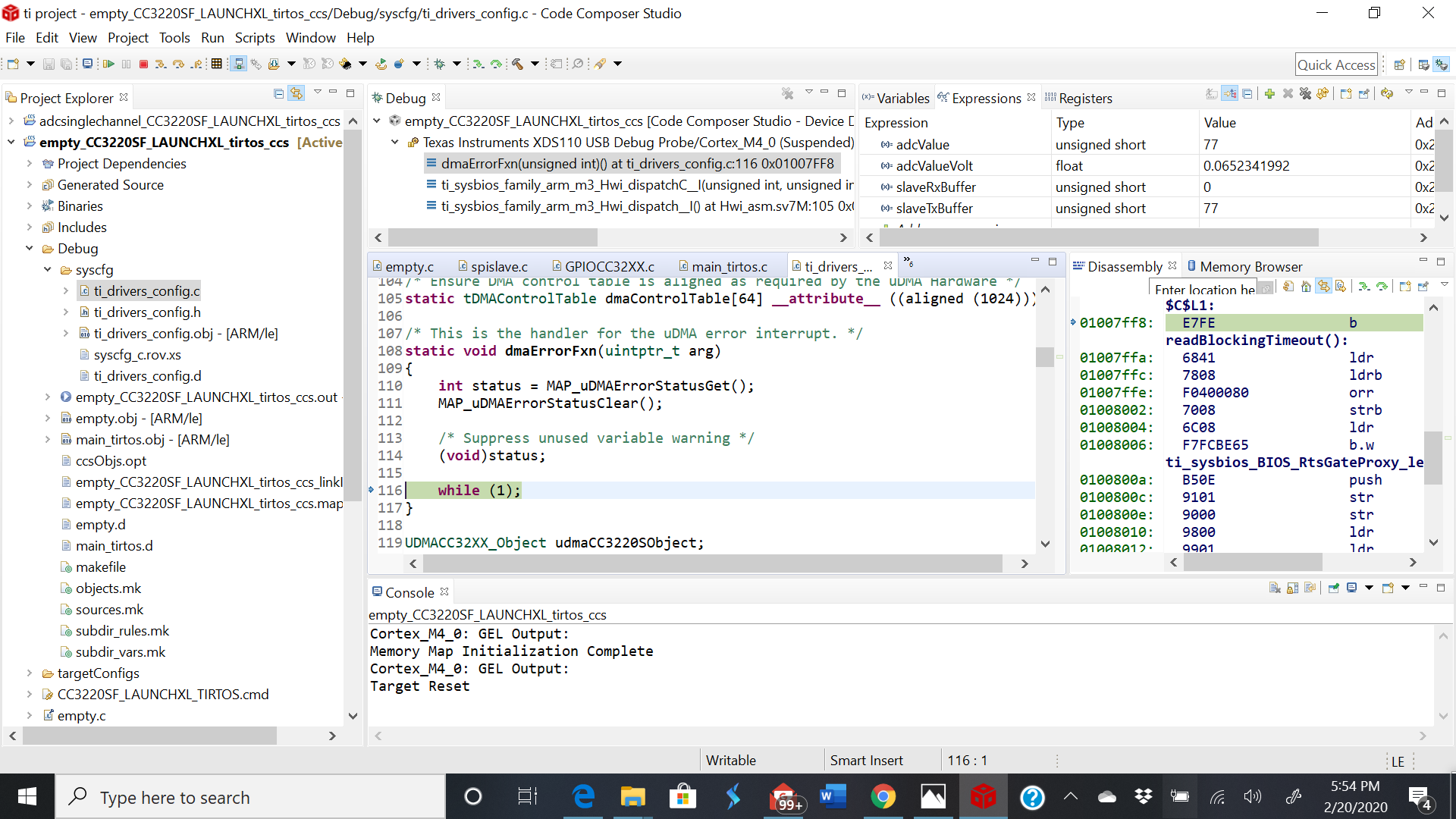The height and width of the screenshot is (819, 1456).
Task: Click the Build hammer icon
Action: click(518, 64)
